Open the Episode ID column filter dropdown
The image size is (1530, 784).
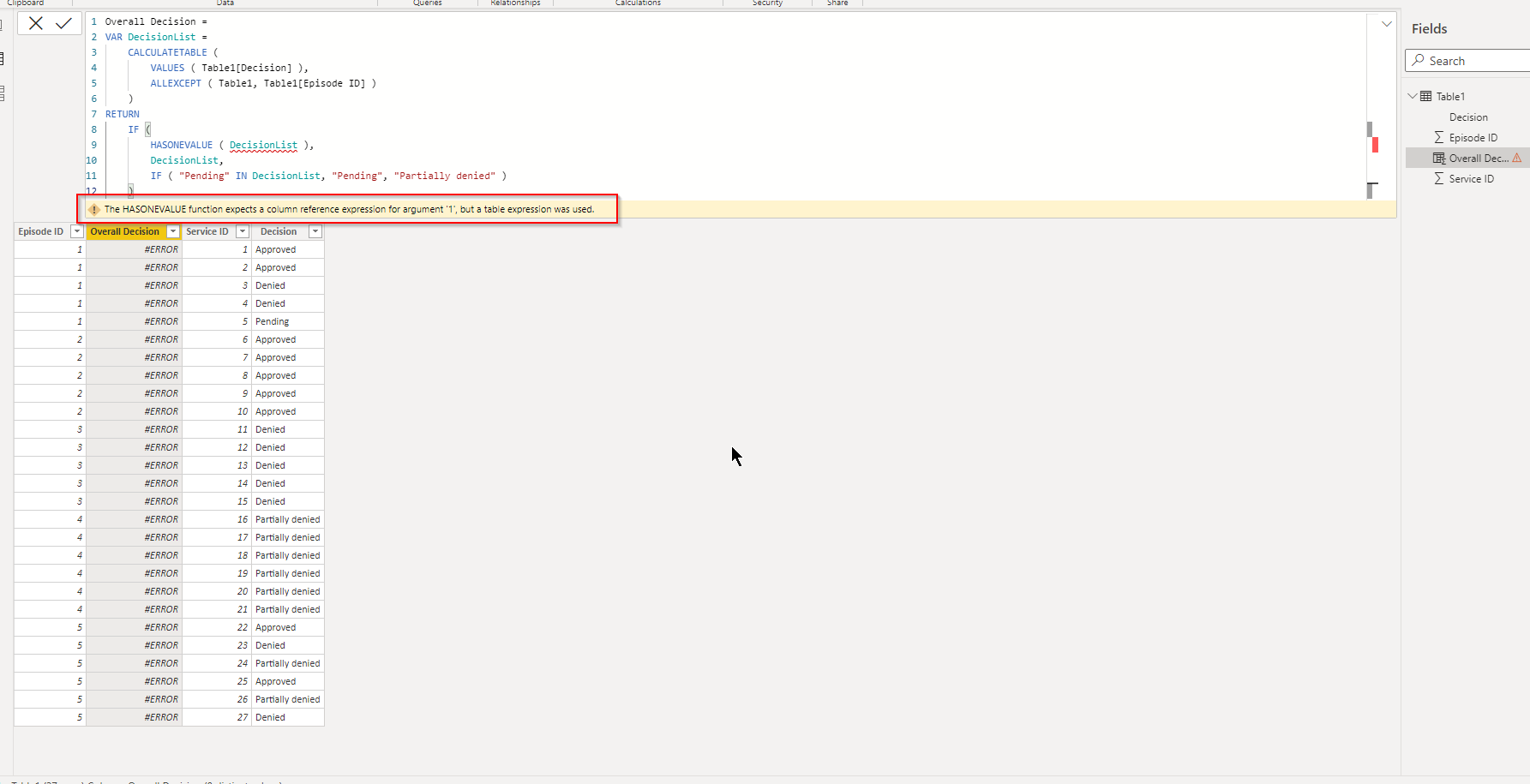click(x=77, y=231)
